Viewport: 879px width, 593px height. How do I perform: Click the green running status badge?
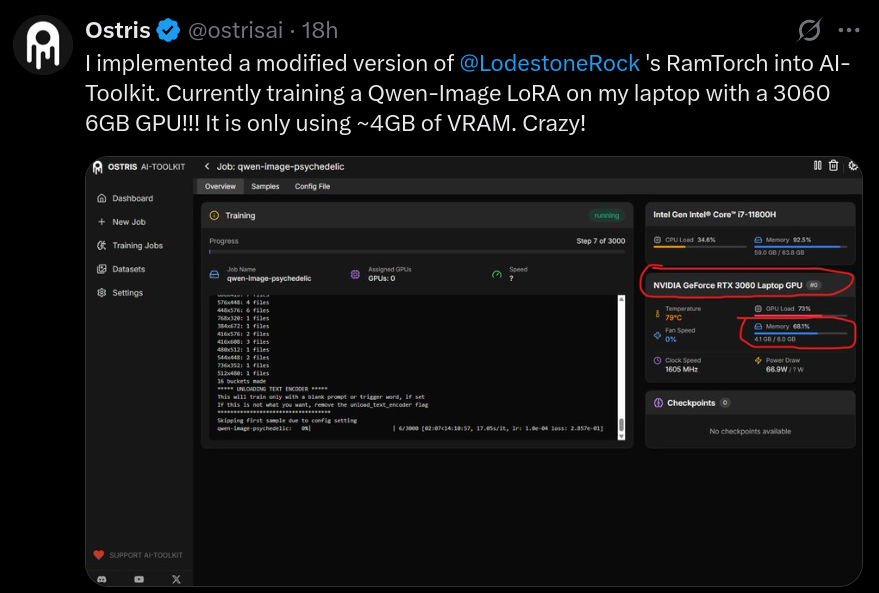point(607,215)
